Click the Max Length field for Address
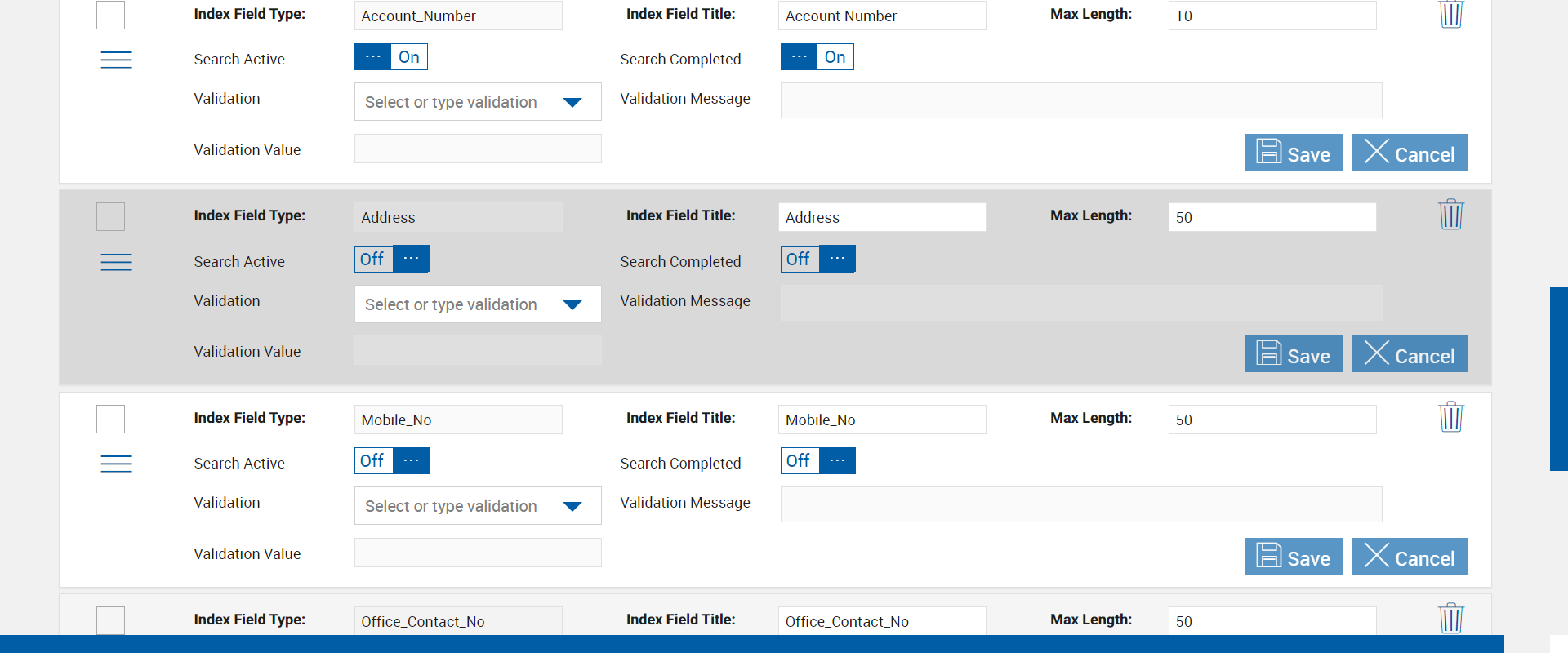1568x653 pixels. click(1272, 217)
